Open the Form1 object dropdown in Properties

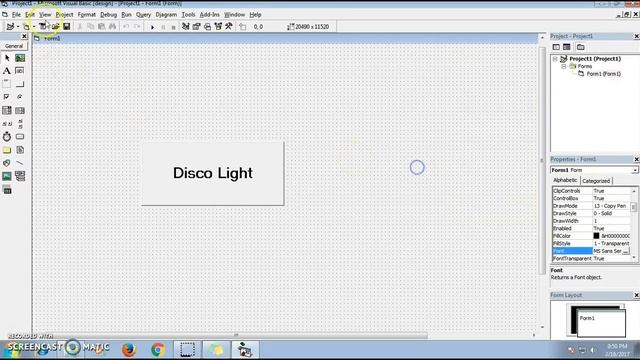(x=635, y=170)
